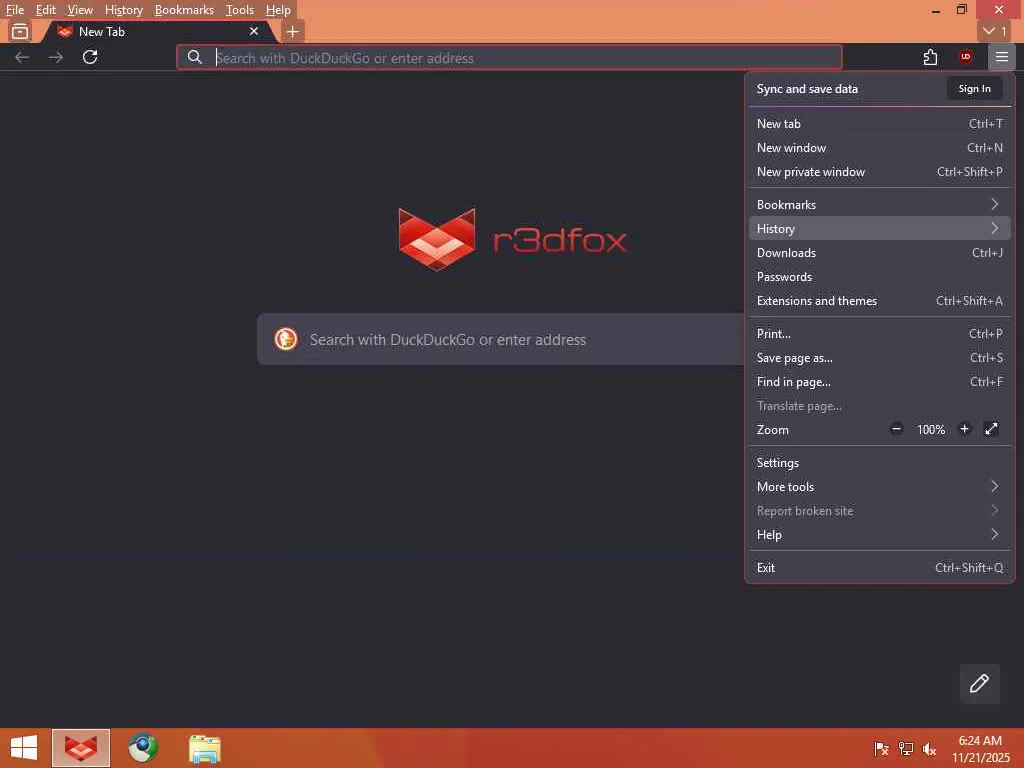The width and height of the screenshot is (1024, 768).
Task: Select Exit in app menu
Action: pos(879,568)
